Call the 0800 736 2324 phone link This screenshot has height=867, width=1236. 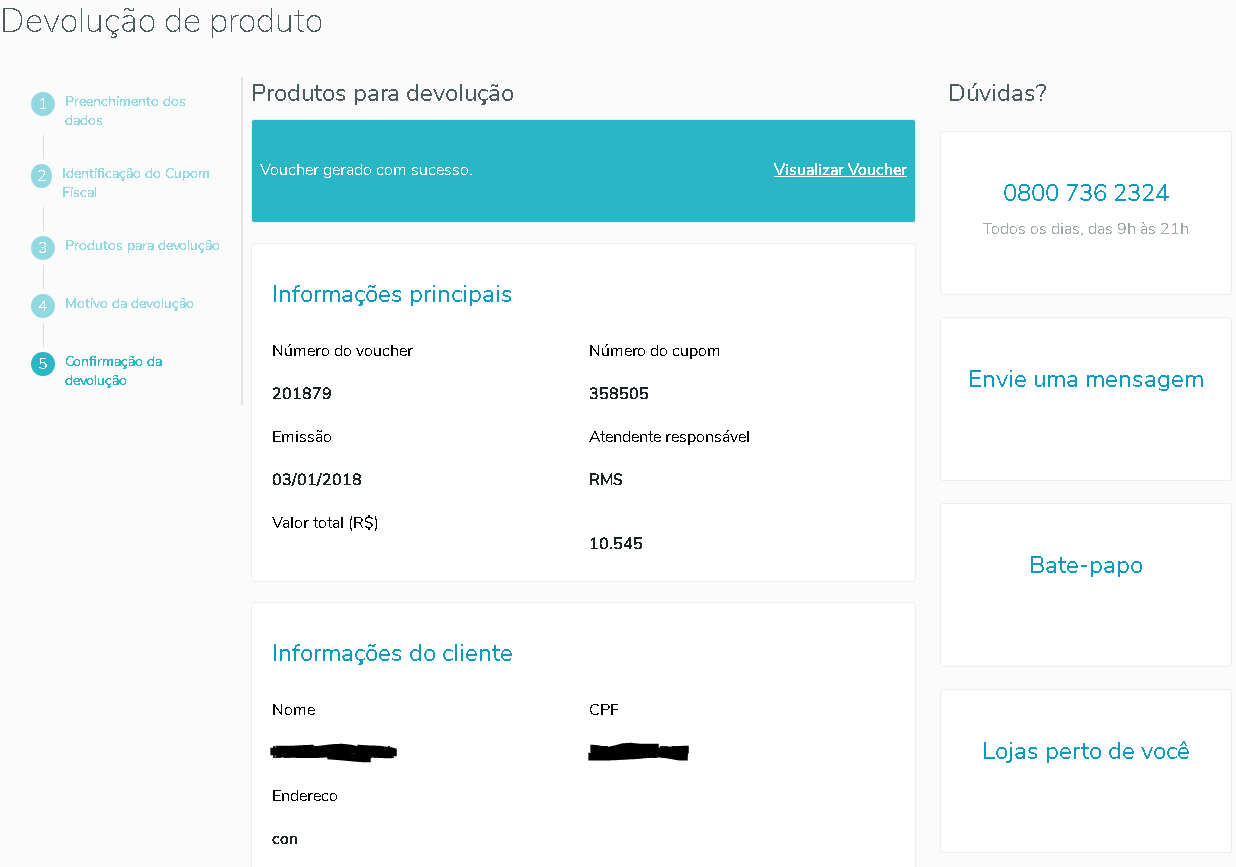tap(1085, 193)
